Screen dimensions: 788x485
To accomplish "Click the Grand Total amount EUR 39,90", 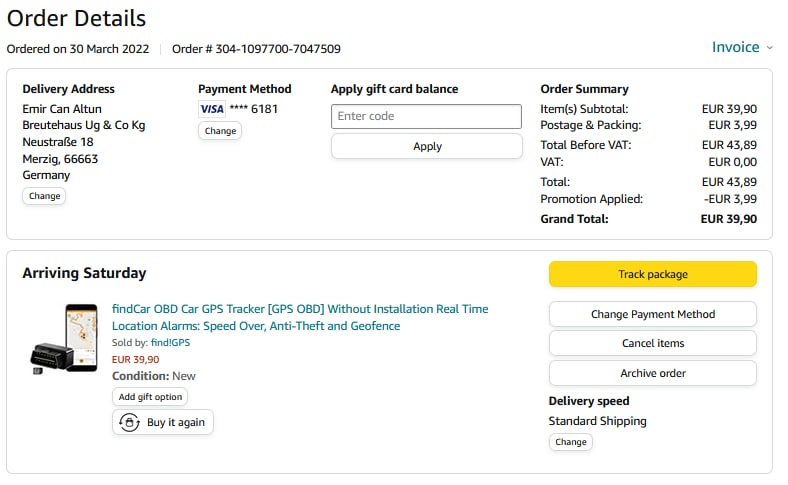I will 728,219.
